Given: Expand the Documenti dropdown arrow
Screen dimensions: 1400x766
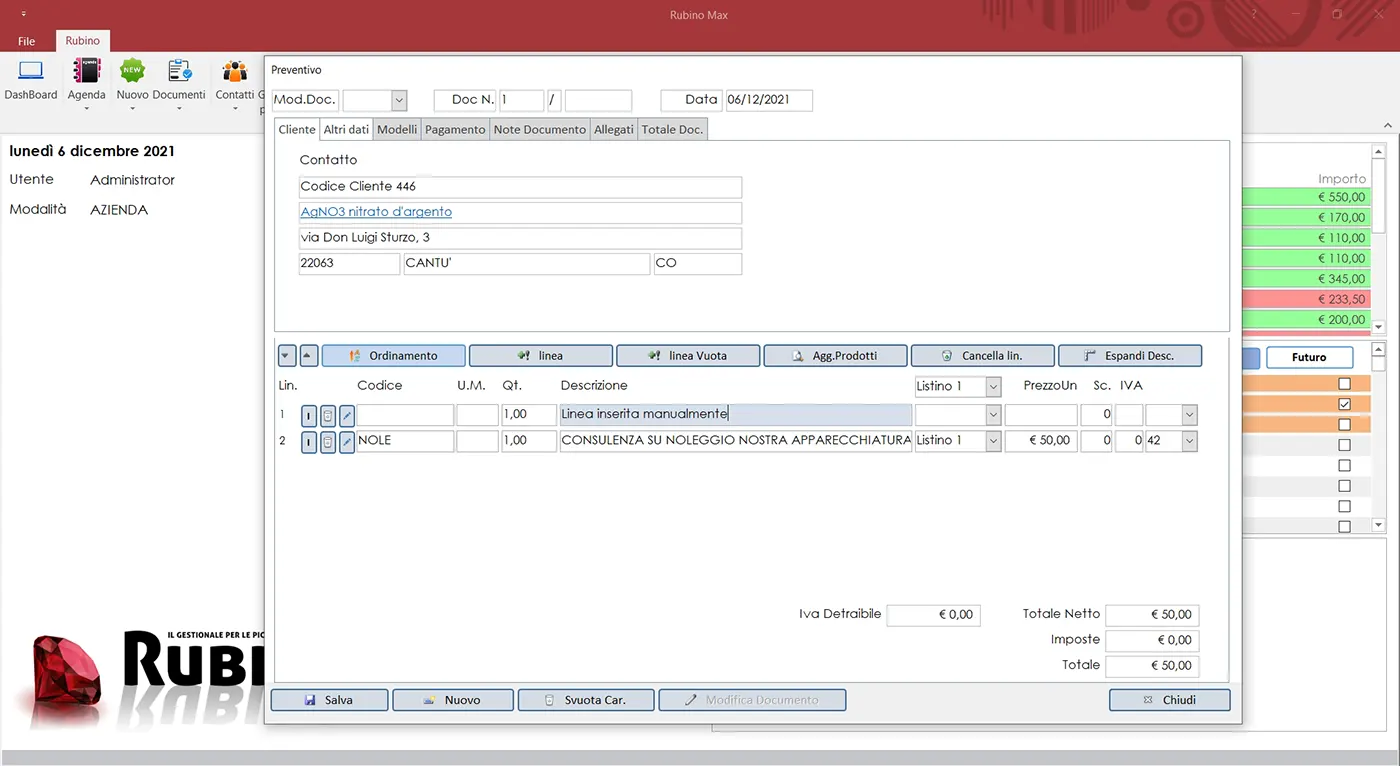Looking at the screenshot, I should coord(180,108).
